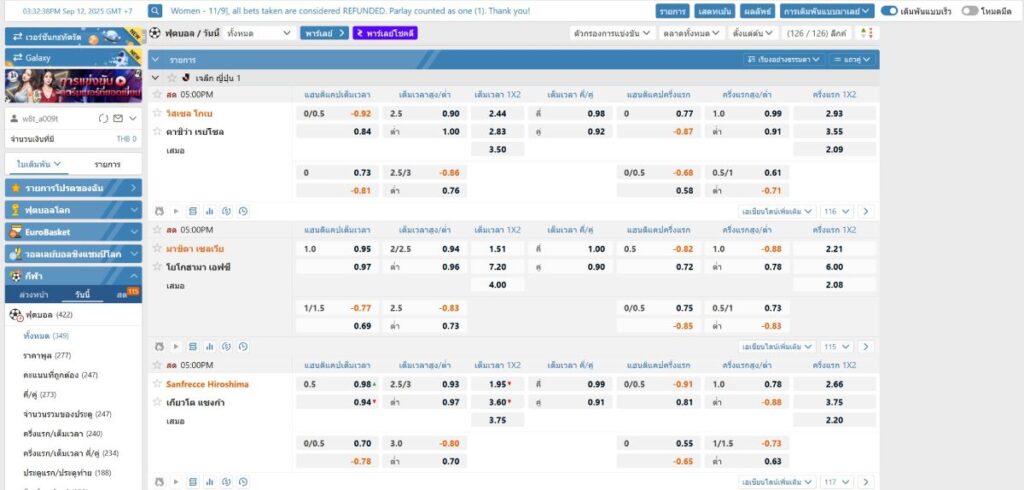Turn off the quick bet toggle
The width and height of the screenshot is (1024, 490).
(889, 11)
